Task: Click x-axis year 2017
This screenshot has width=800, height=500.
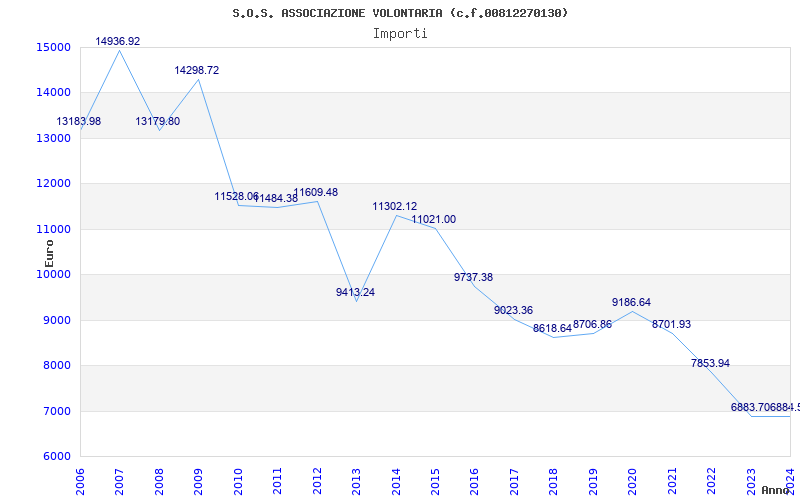Action: pos(514,482)
